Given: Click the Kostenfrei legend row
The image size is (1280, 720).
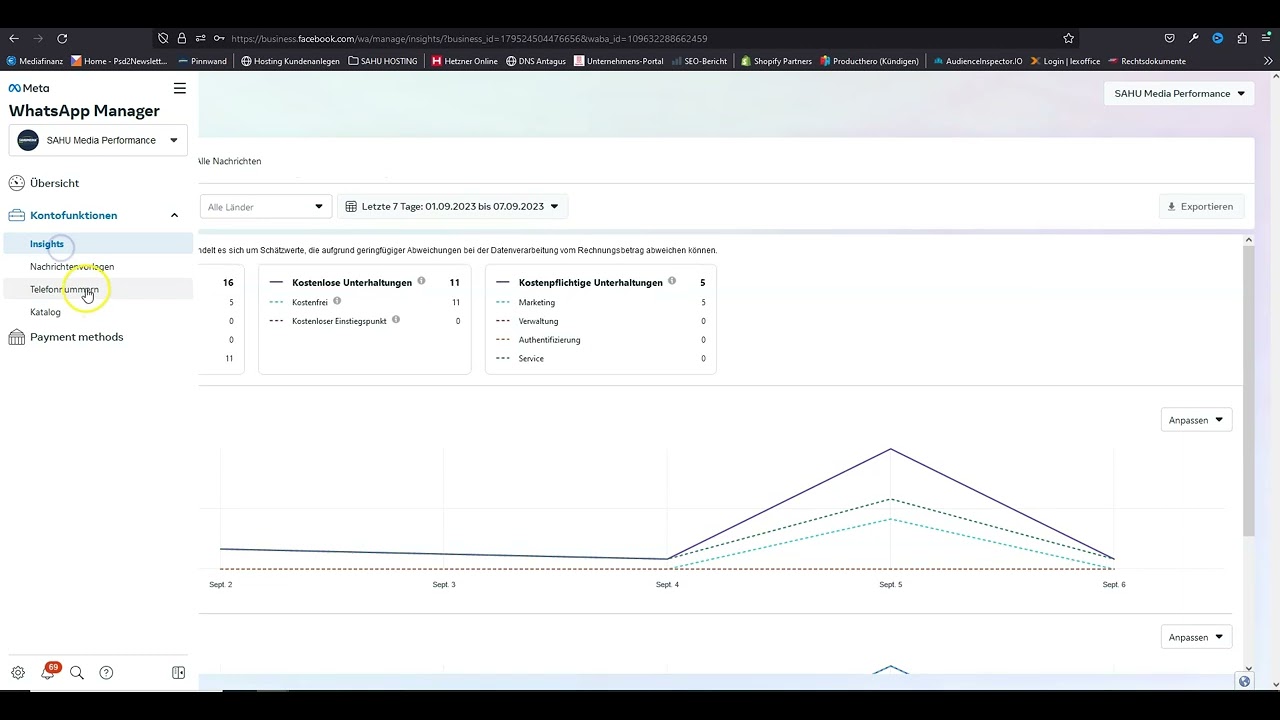Looking at the screenshot, I should (x=365, y=302).
